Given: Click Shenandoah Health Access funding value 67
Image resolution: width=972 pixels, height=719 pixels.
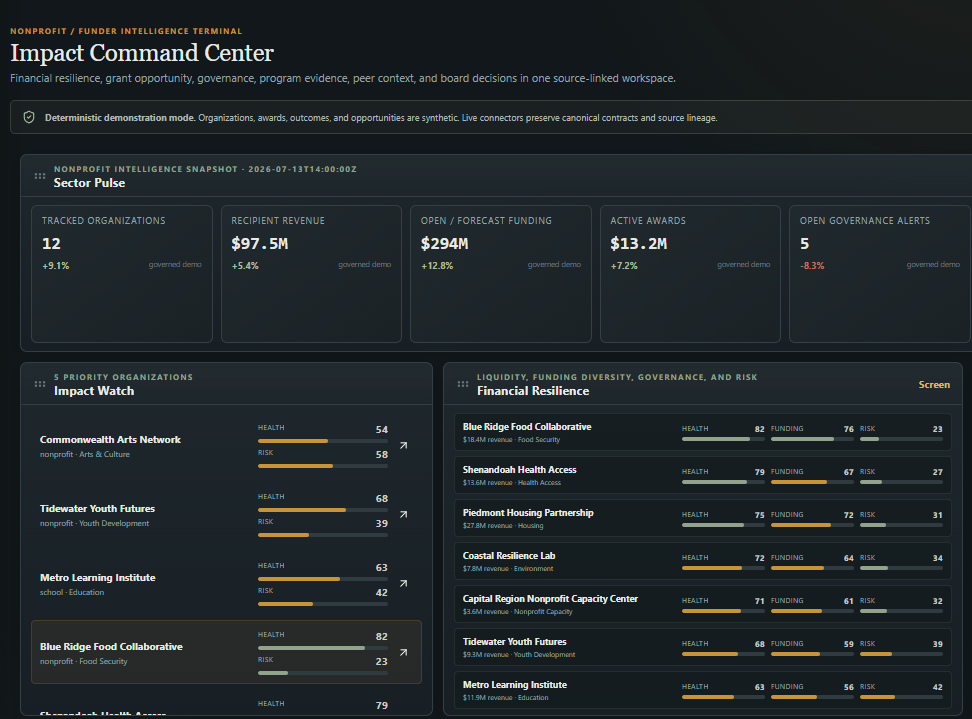Looking at the screenshot, I should [849, 472].
